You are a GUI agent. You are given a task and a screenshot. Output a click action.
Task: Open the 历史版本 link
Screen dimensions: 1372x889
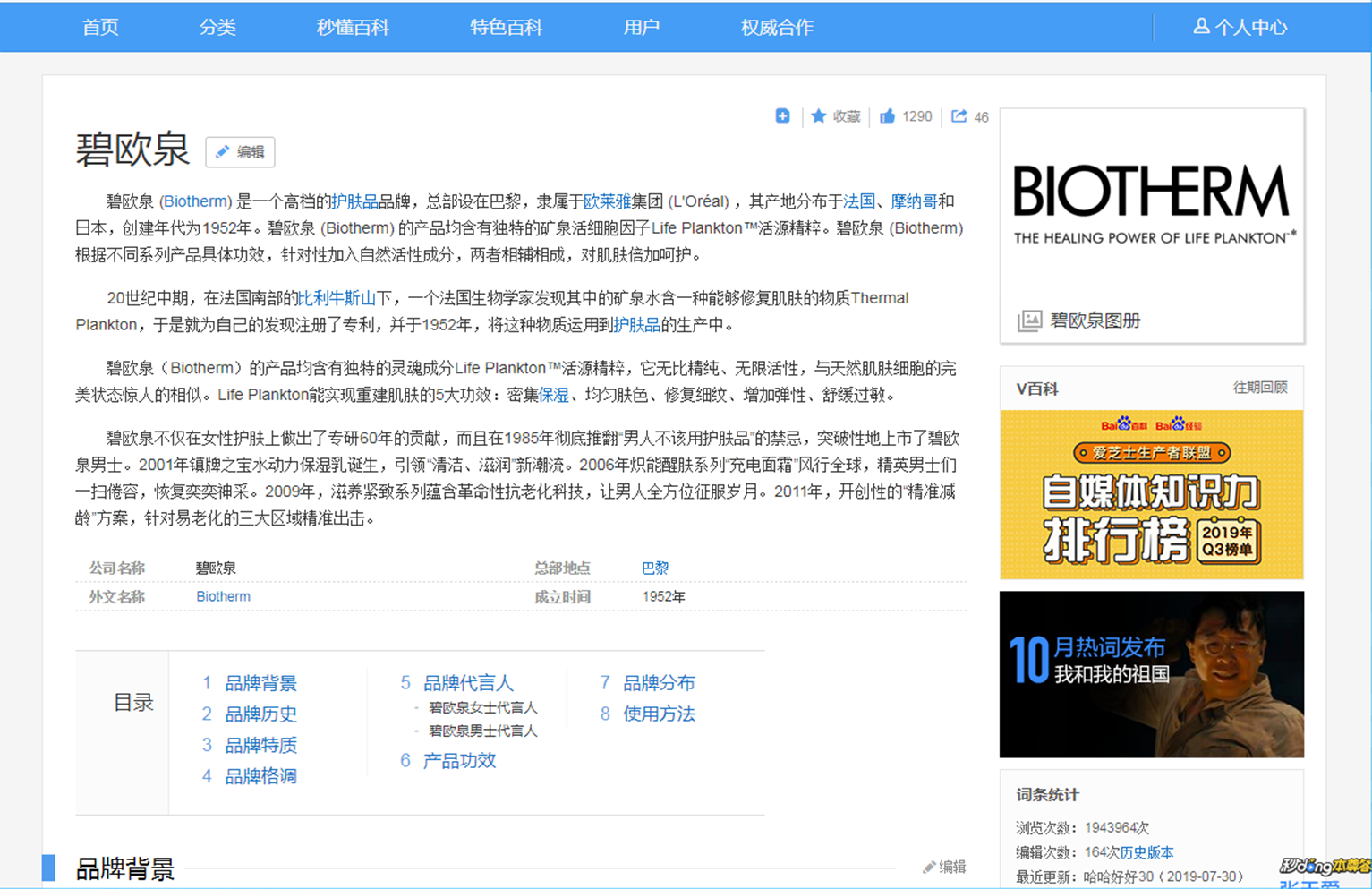tap(1146, 852)
